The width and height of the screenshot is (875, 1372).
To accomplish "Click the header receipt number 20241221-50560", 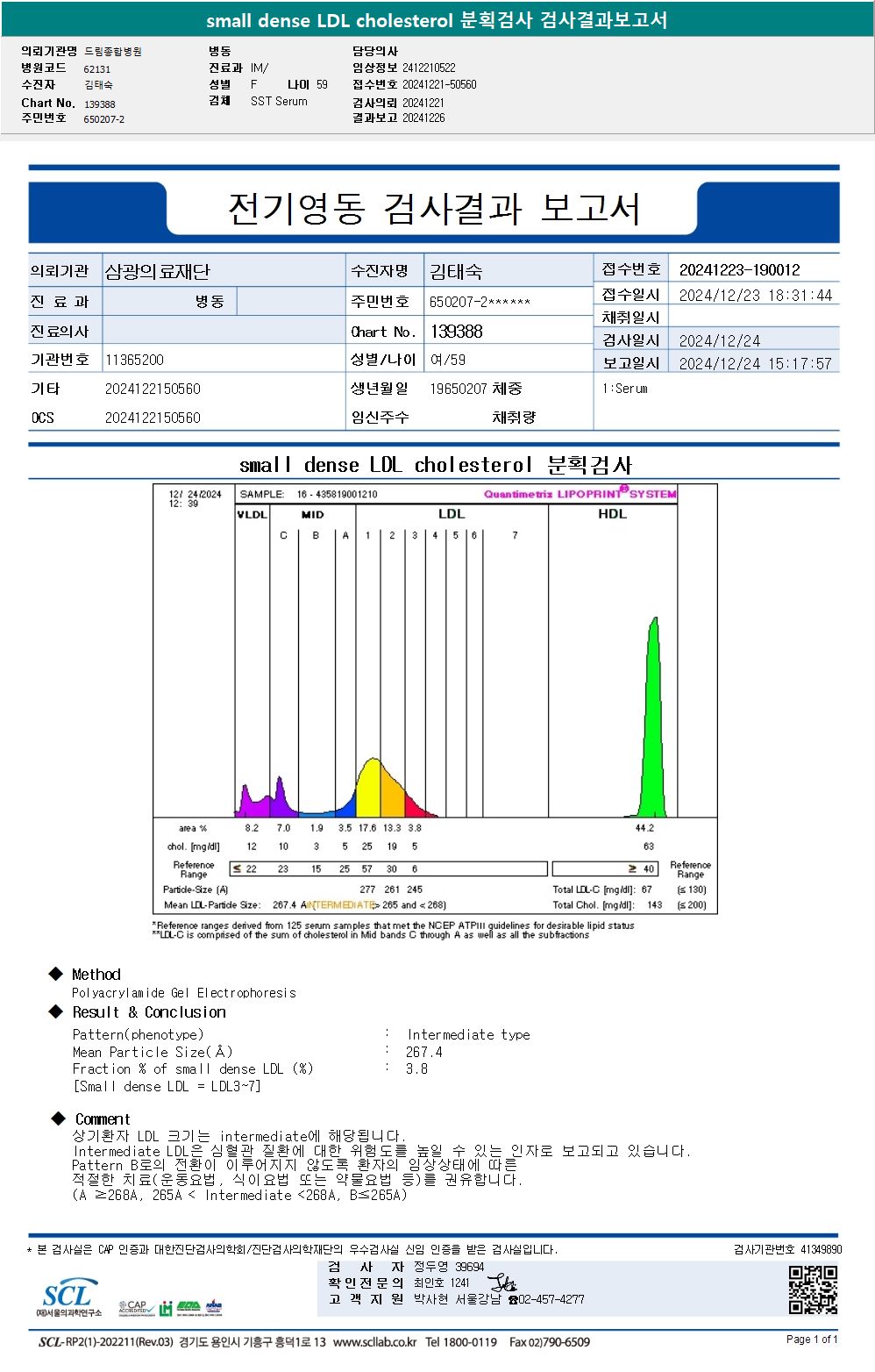I will [439, 85].
